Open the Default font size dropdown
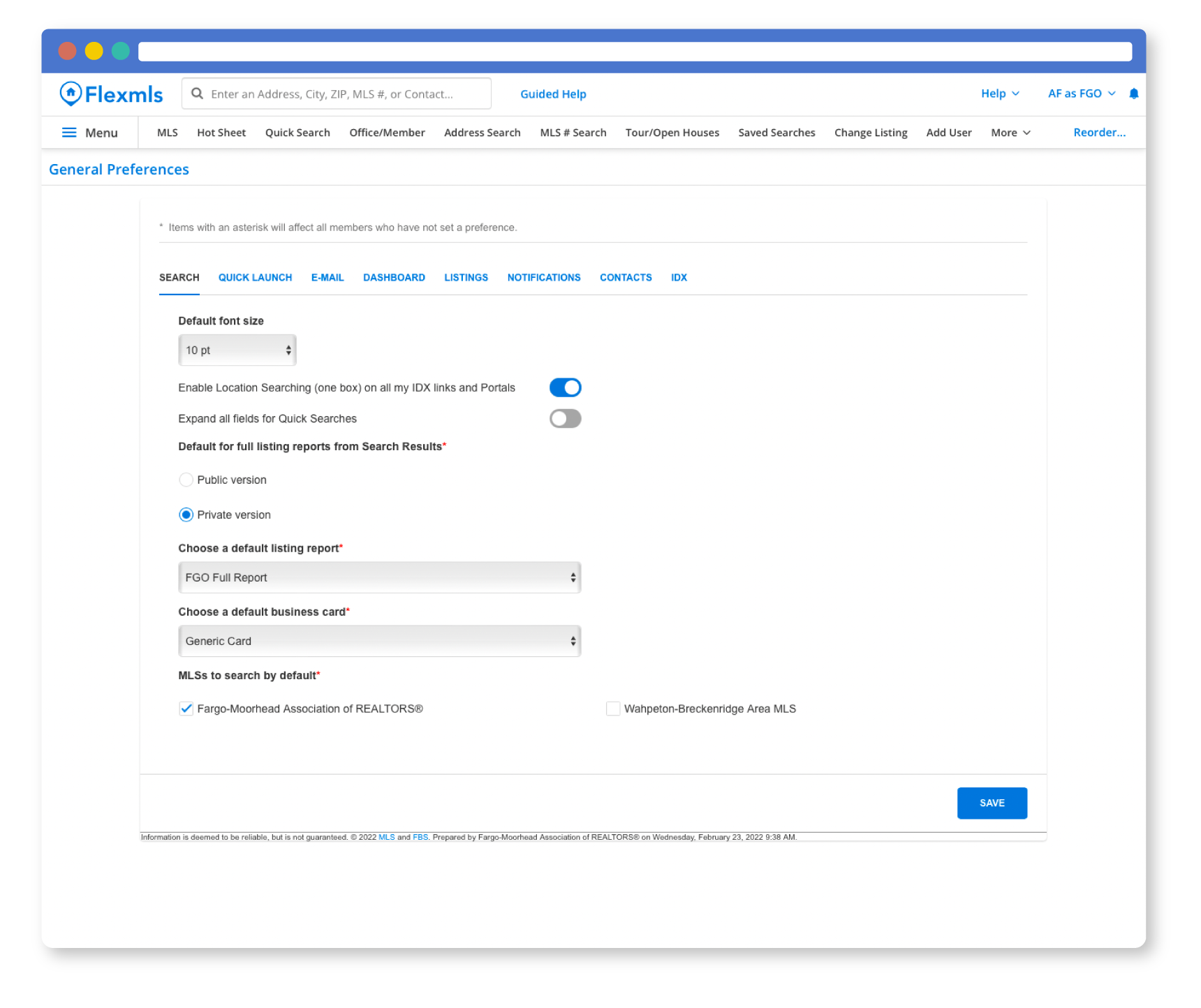Viewport: 1201px width, 1008px height. [x=237, y=350]
